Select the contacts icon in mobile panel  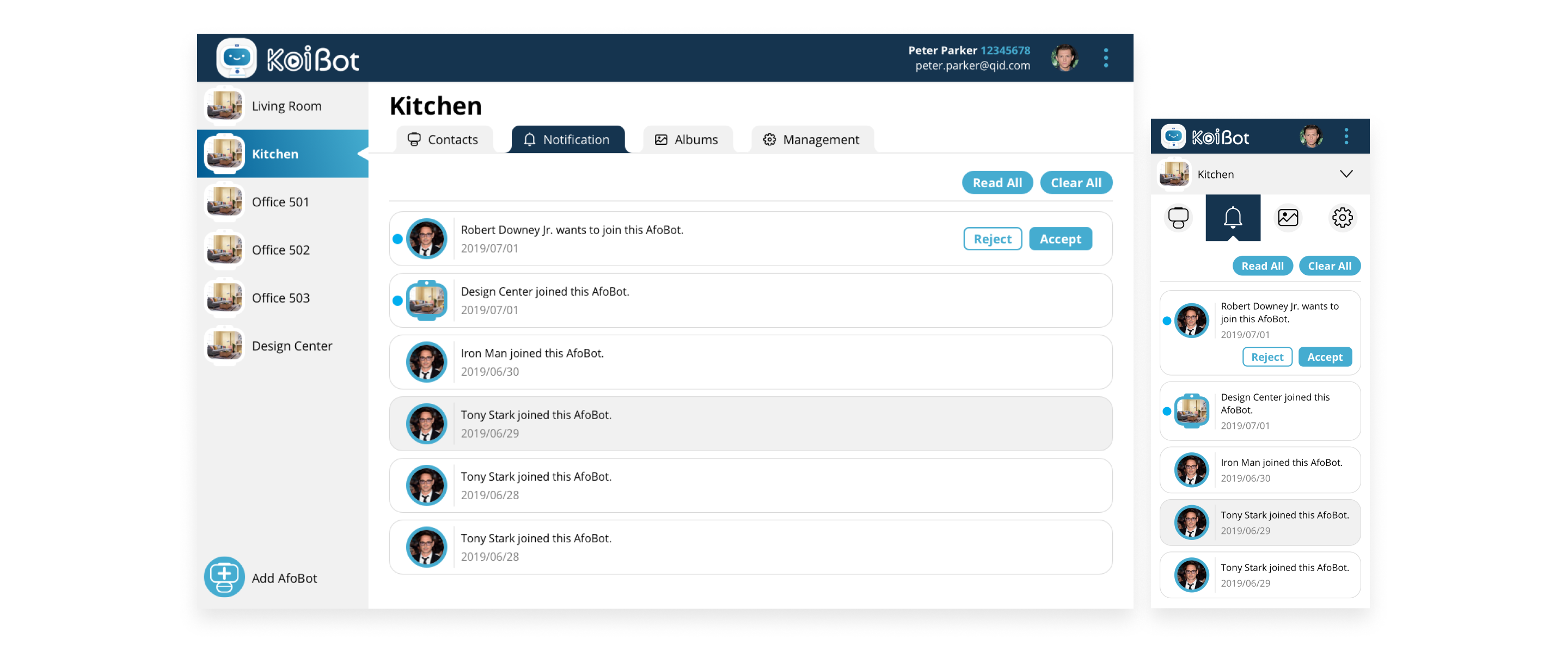(x=1178, y=218)
